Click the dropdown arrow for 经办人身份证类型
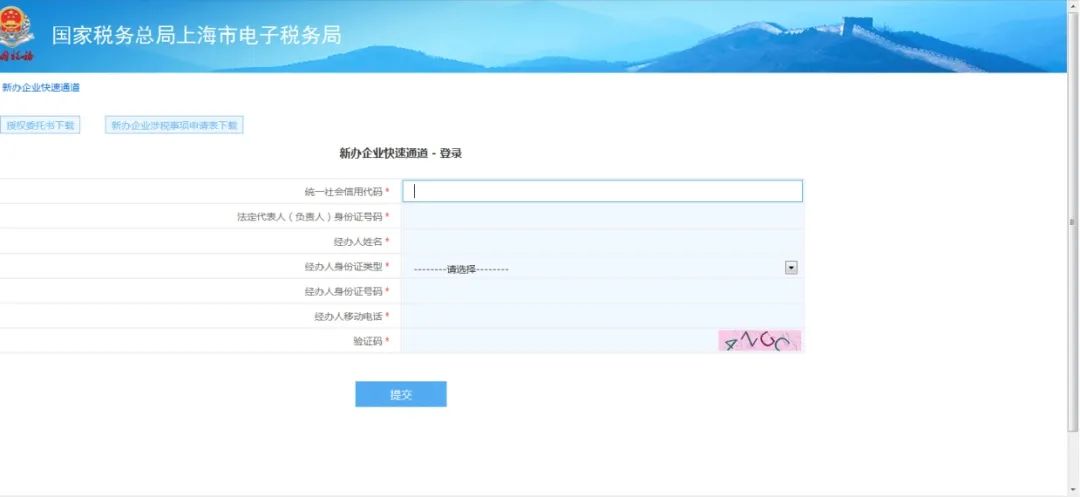The image size is (1080, 497). 791,268
